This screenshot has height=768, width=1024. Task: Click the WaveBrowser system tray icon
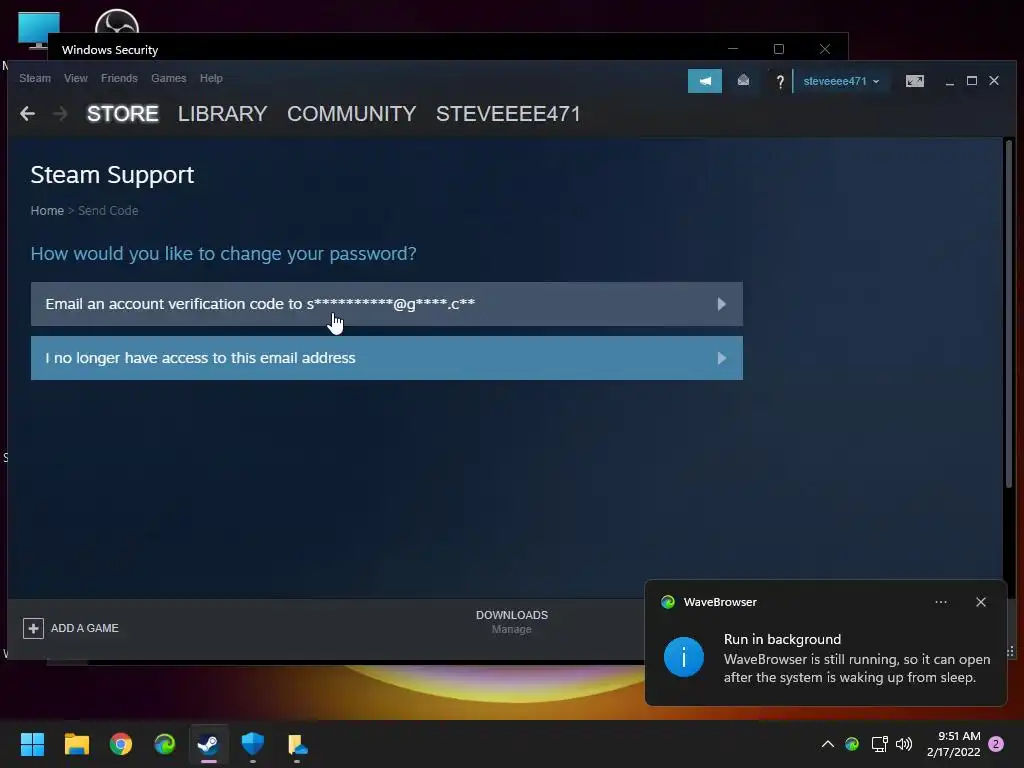click(852, 744)
